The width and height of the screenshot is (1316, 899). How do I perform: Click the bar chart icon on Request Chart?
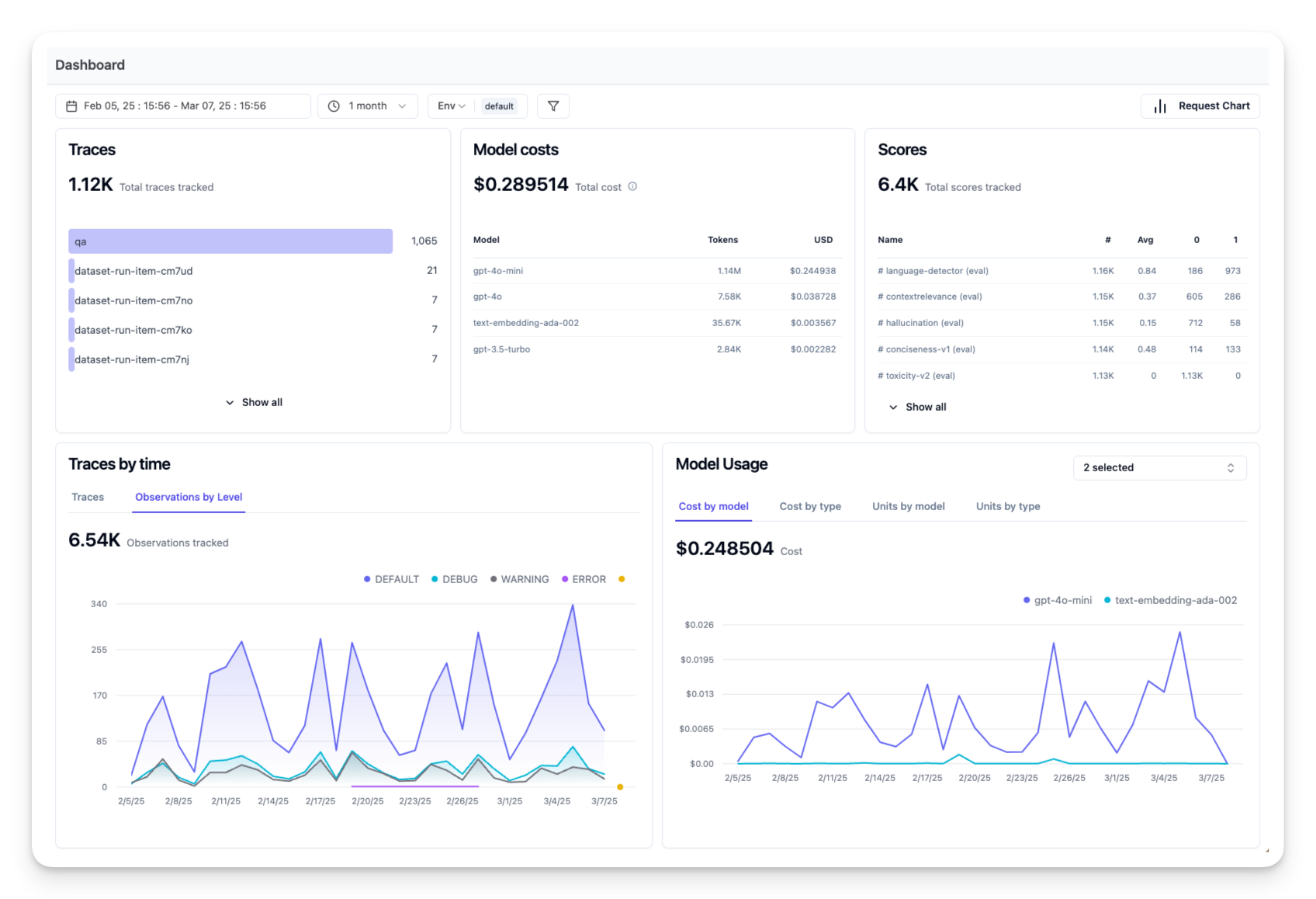(1160, 106)
